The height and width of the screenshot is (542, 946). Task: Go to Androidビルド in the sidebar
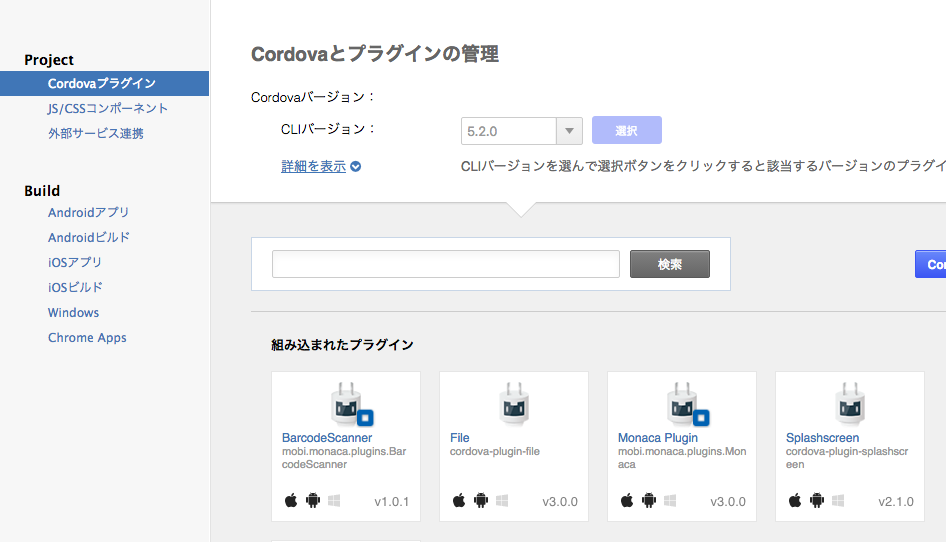pos(89,237)
